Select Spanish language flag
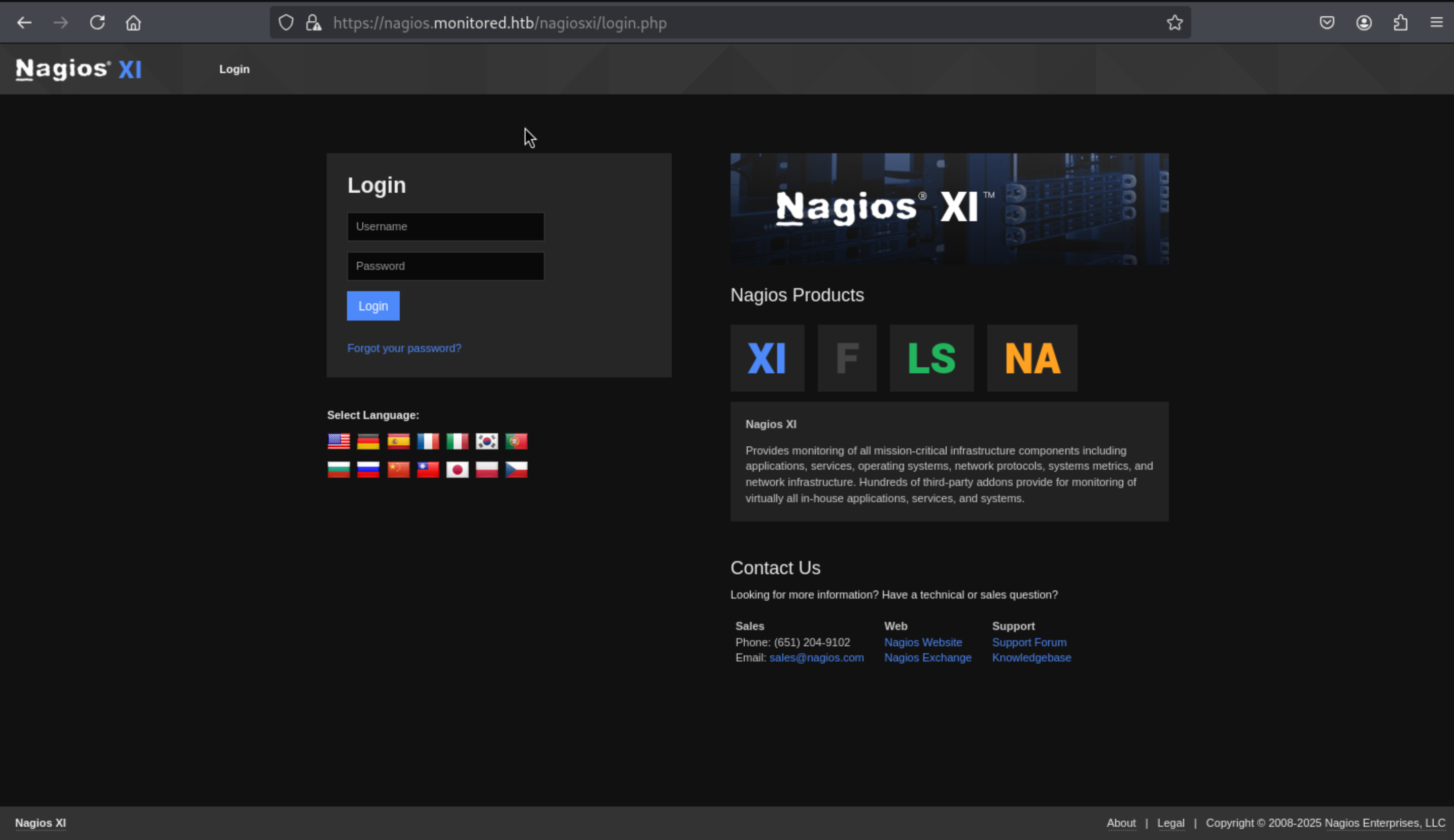The width and height of the screenshot is (1454, 840). point(398,441)
